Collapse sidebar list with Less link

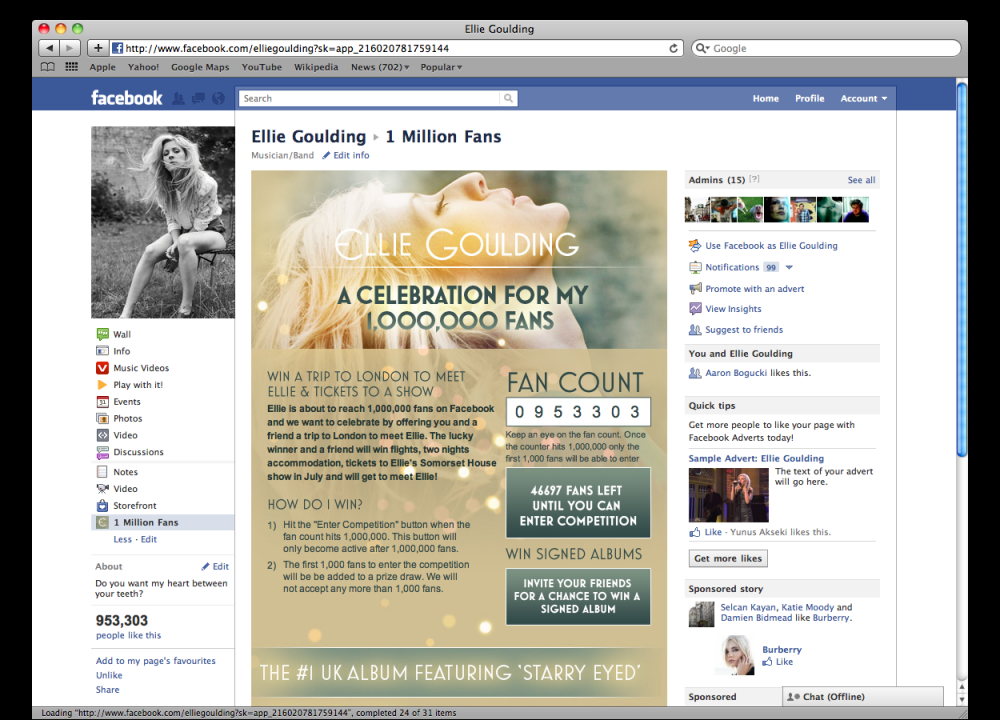click(122, 539)
